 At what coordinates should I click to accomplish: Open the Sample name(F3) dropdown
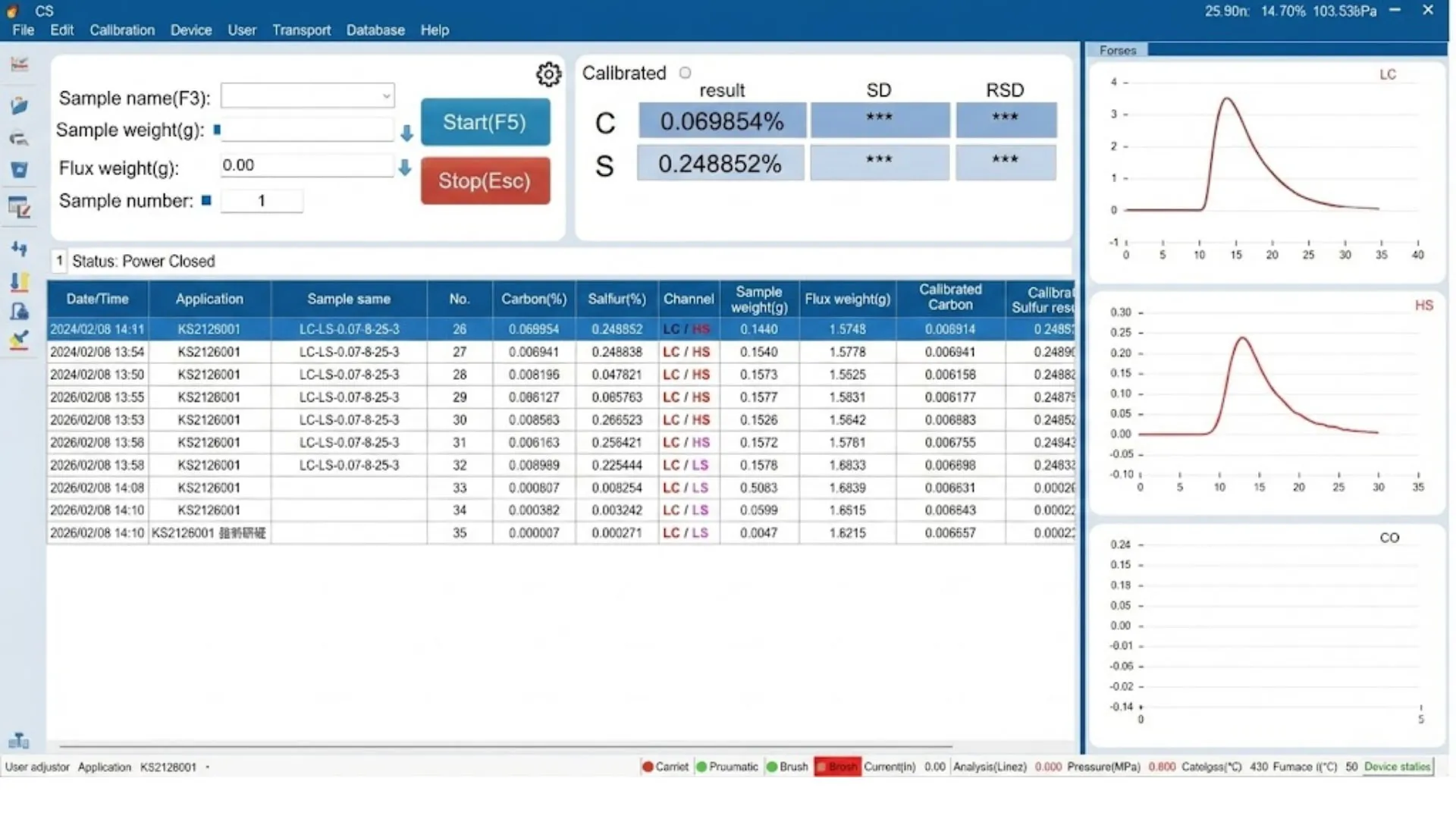coord(385,96)
